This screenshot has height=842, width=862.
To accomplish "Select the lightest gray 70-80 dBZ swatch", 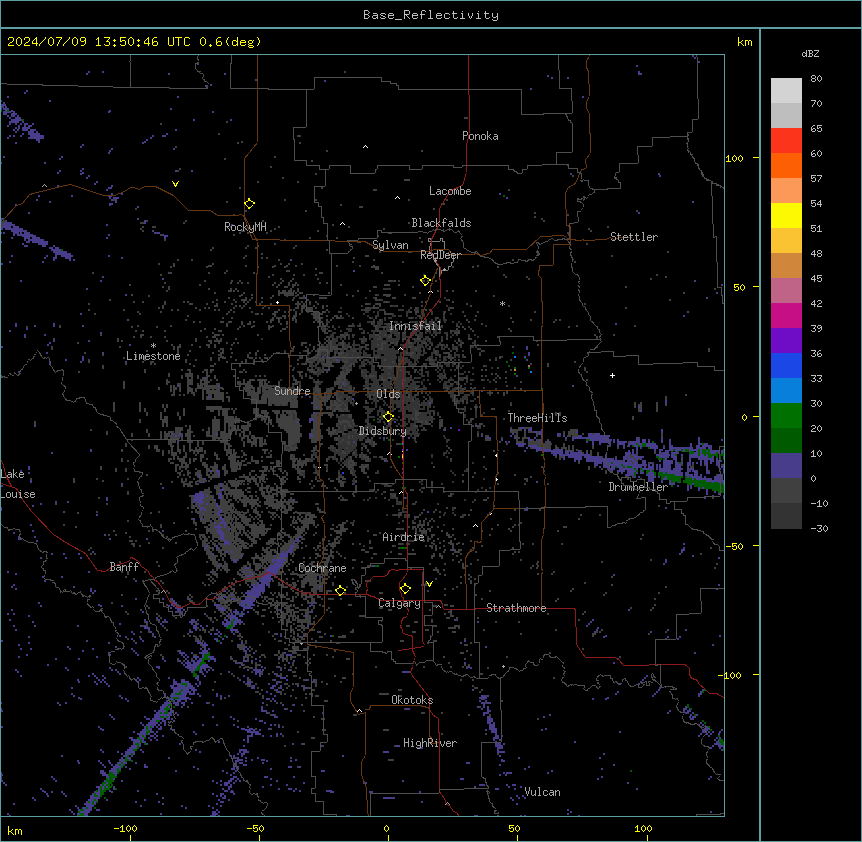I will [786, 91].
